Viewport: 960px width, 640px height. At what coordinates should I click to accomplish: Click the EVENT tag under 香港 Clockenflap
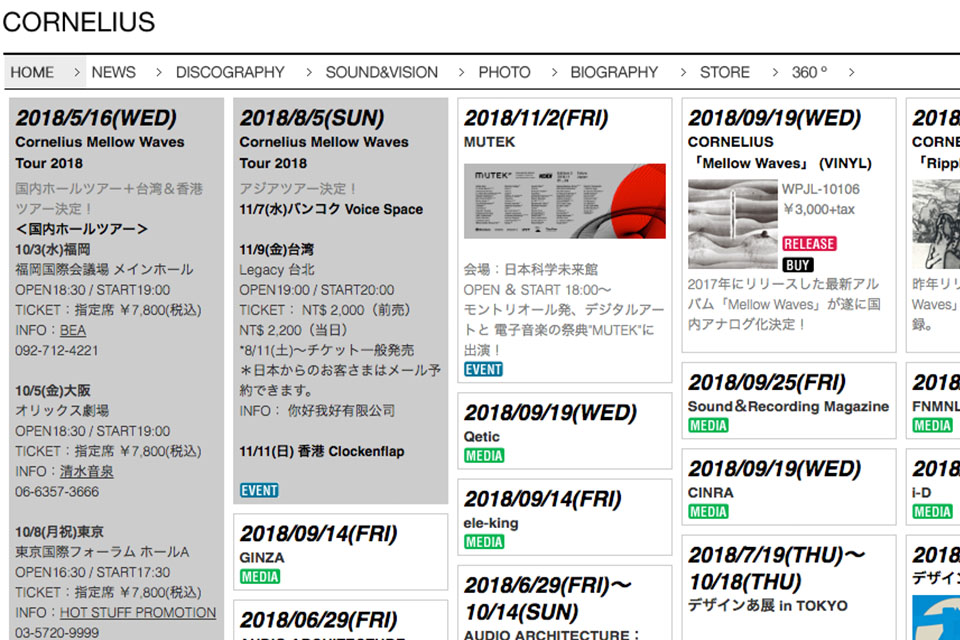pyautogui.click(x=259, y=491)
